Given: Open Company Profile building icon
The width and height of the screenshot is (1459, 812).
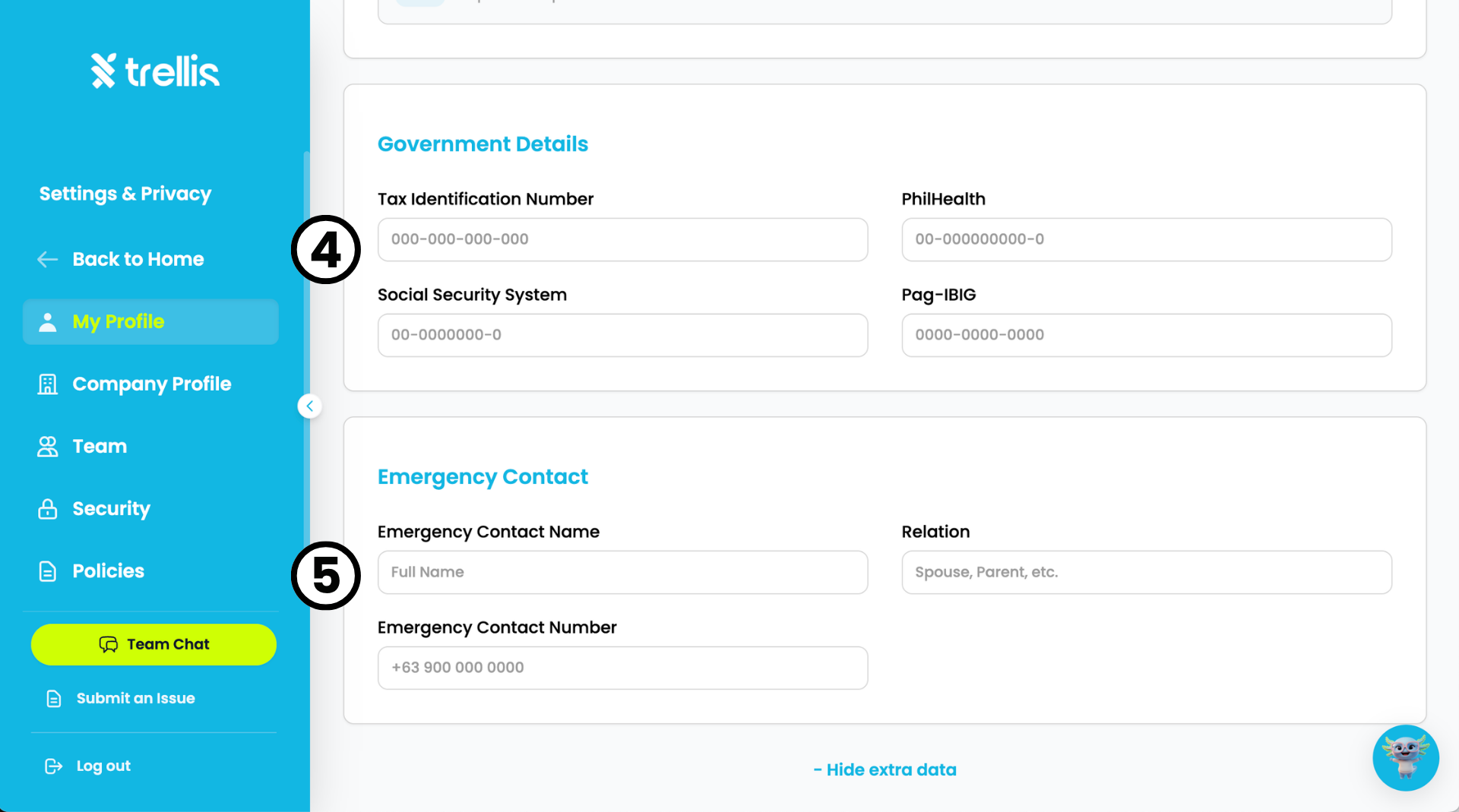Looking at the screenshot, I should pos(47,384).
